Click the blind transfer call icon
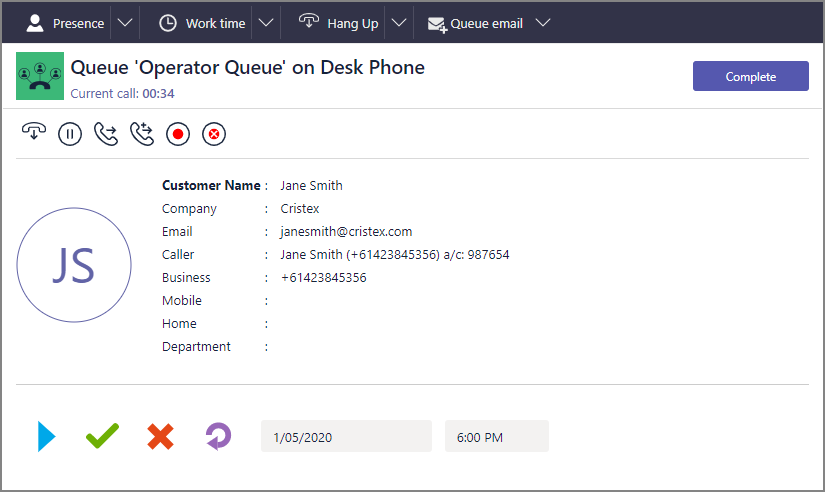Viewport: 825px width, 492px height. (106, 134)
